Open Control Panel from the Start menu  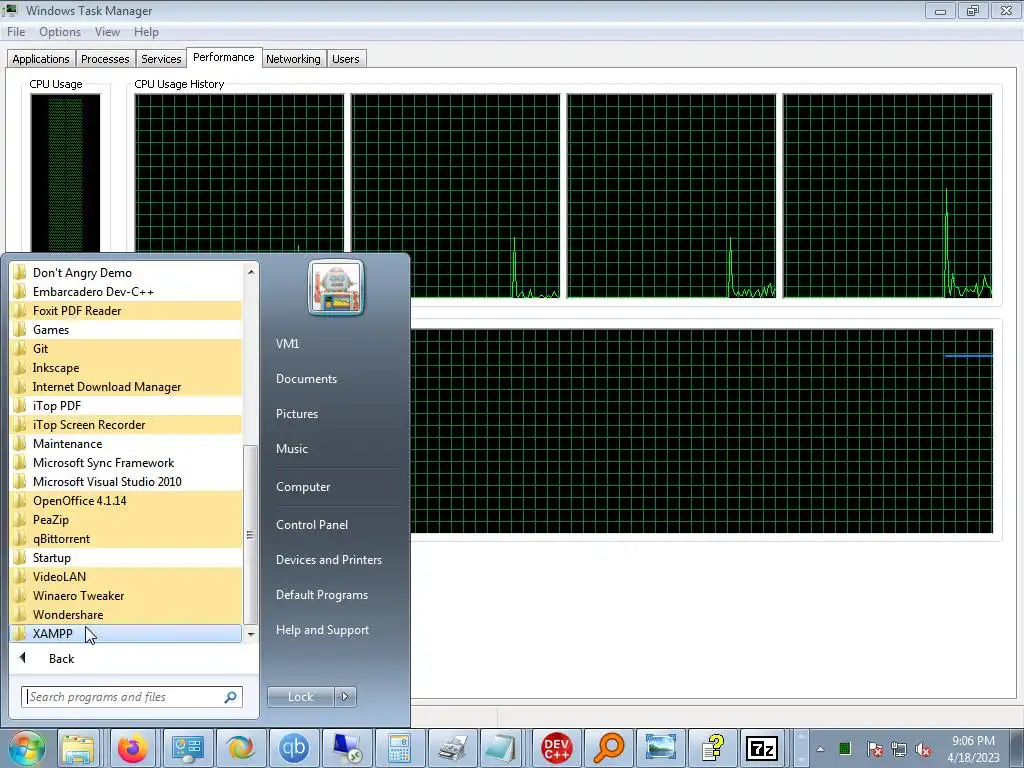312,524
